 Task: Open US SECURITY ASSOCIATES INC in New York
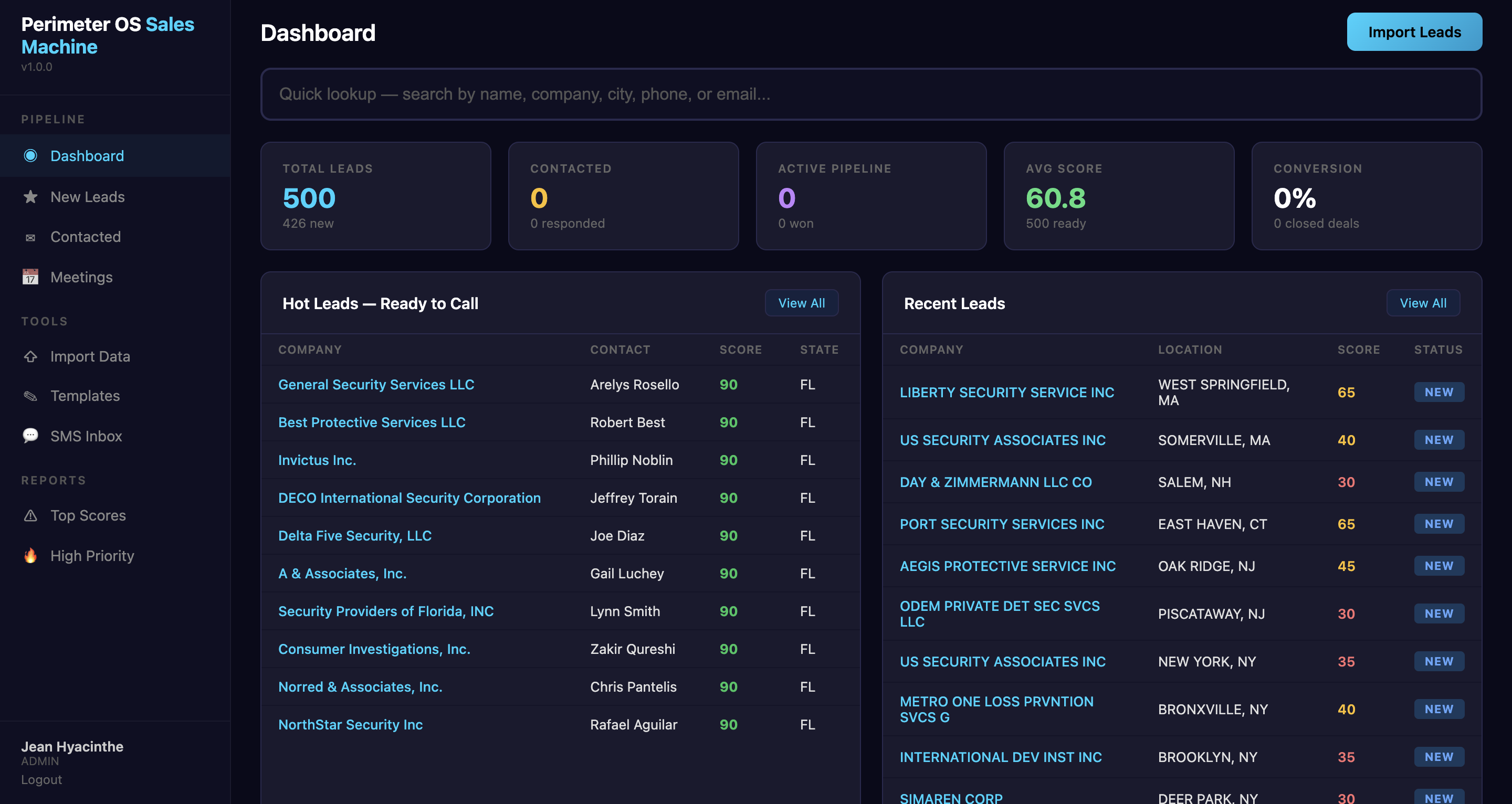[x=1003, y=661]
